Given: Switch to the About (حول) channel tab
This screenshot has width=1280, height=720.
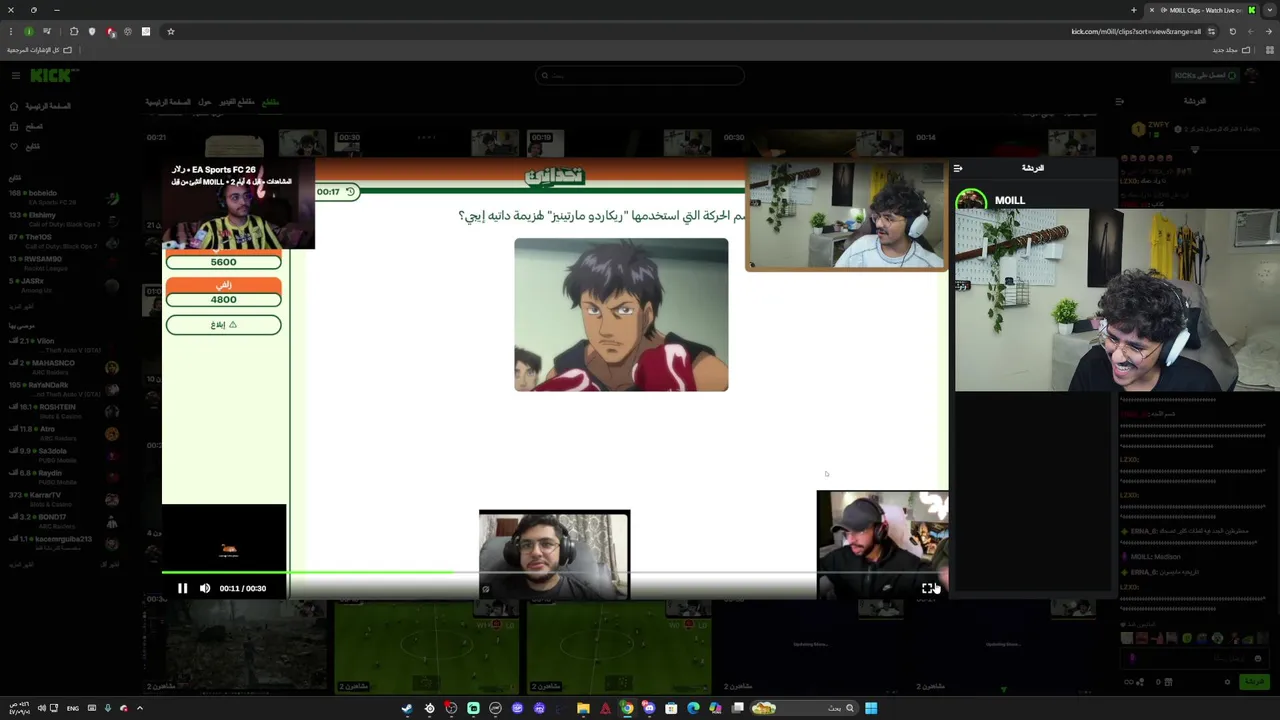Looking at the screenshot, I should [204, 102].
